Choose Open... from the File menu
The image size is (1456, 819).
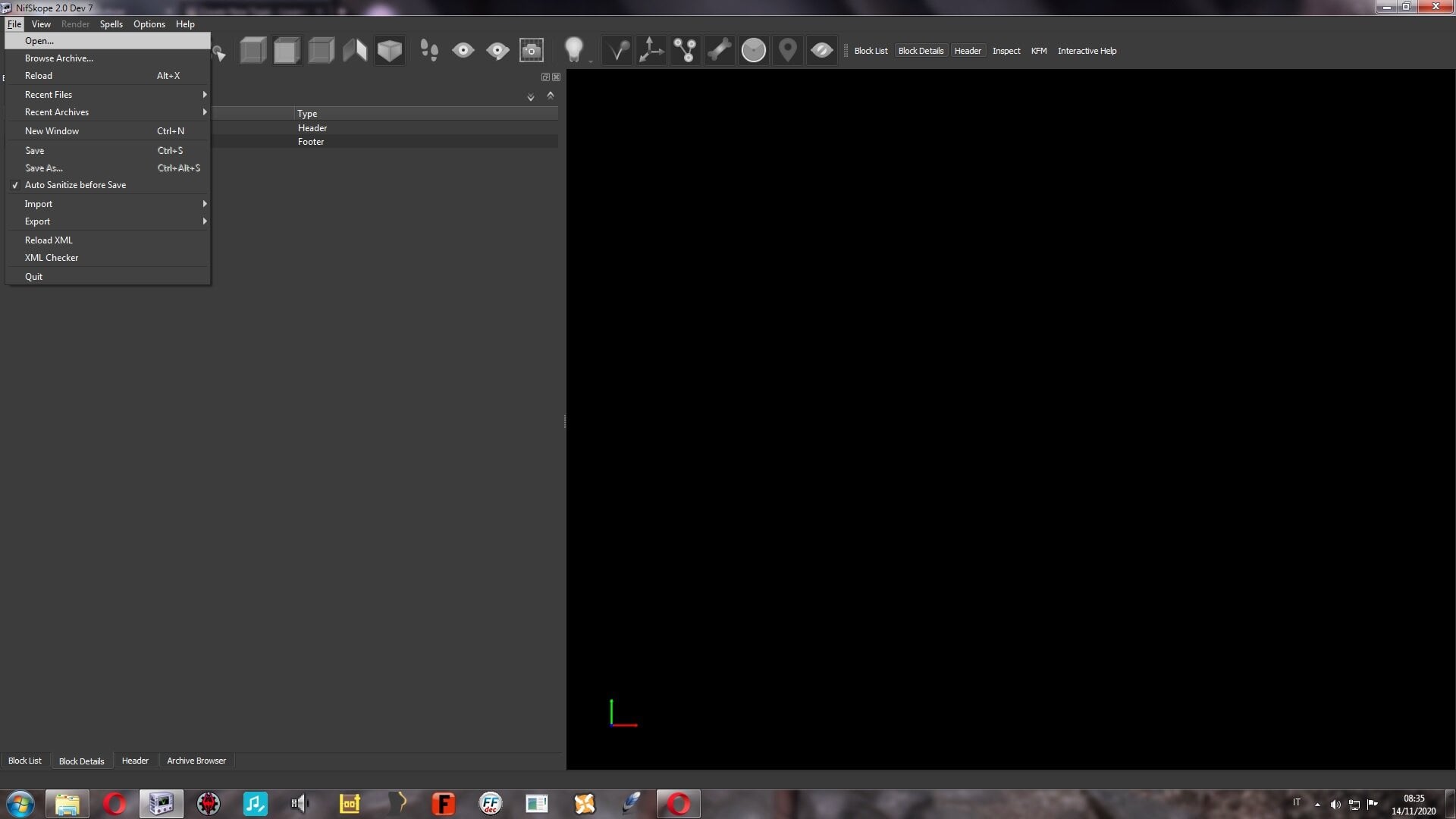[x=108, y=41]
